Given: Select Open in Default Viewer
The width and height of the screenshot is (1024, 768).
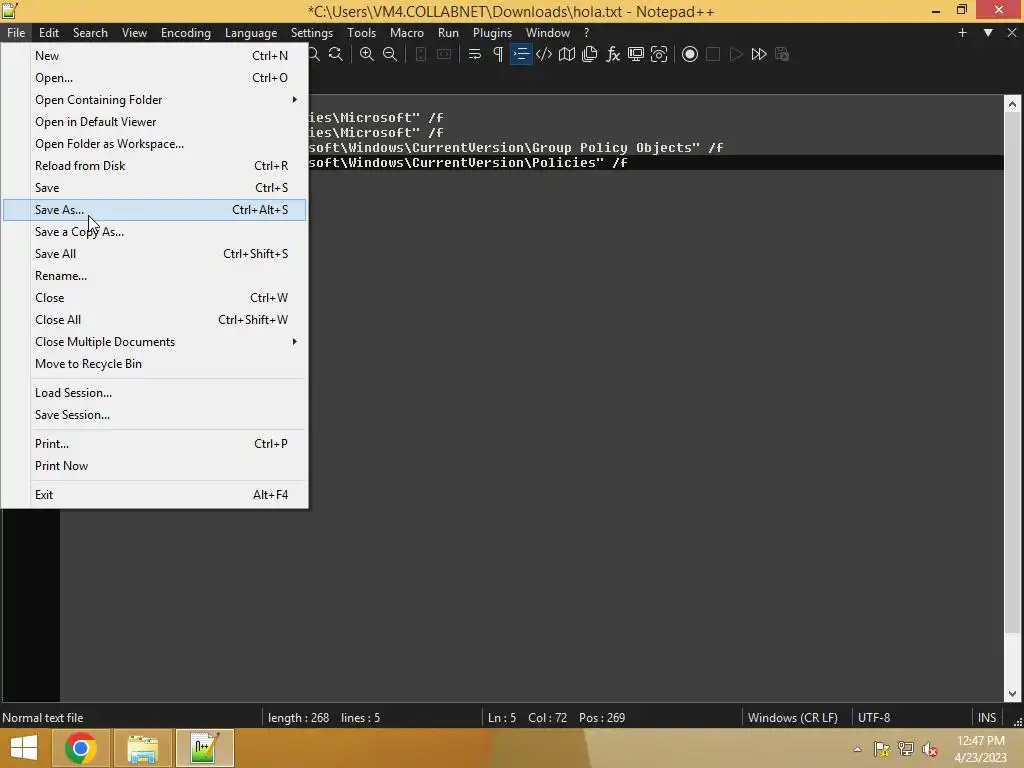Looking at the screenshot, I should (x=155, y=122).
